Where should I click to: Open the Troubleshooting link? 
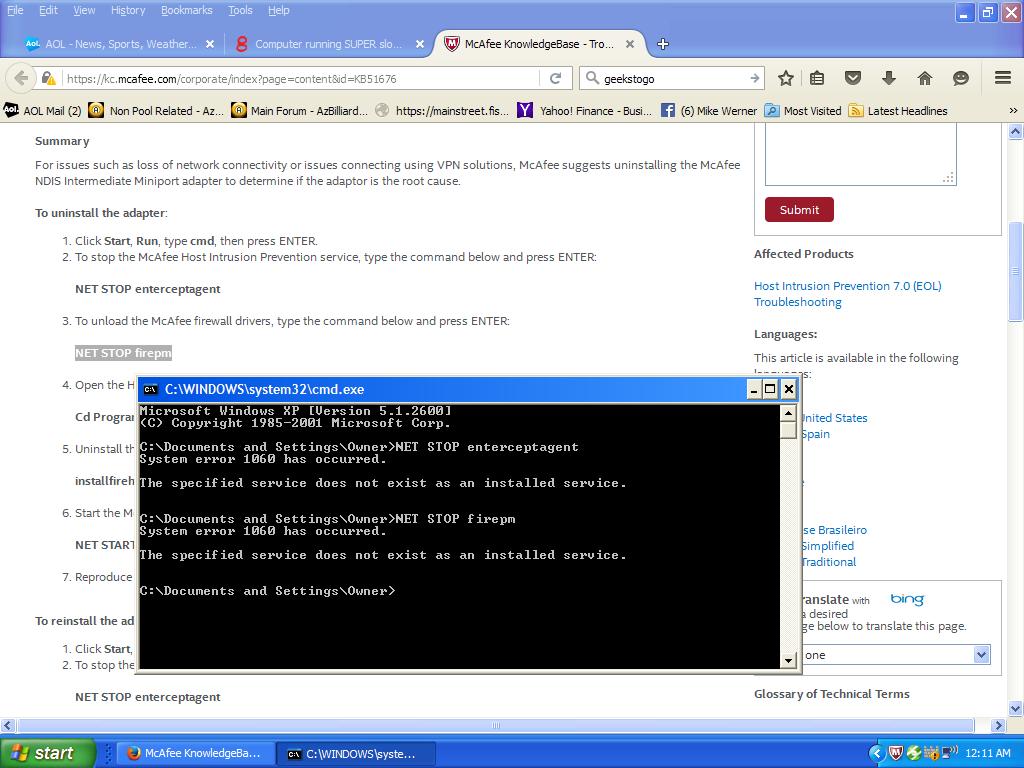click(797, 302)
